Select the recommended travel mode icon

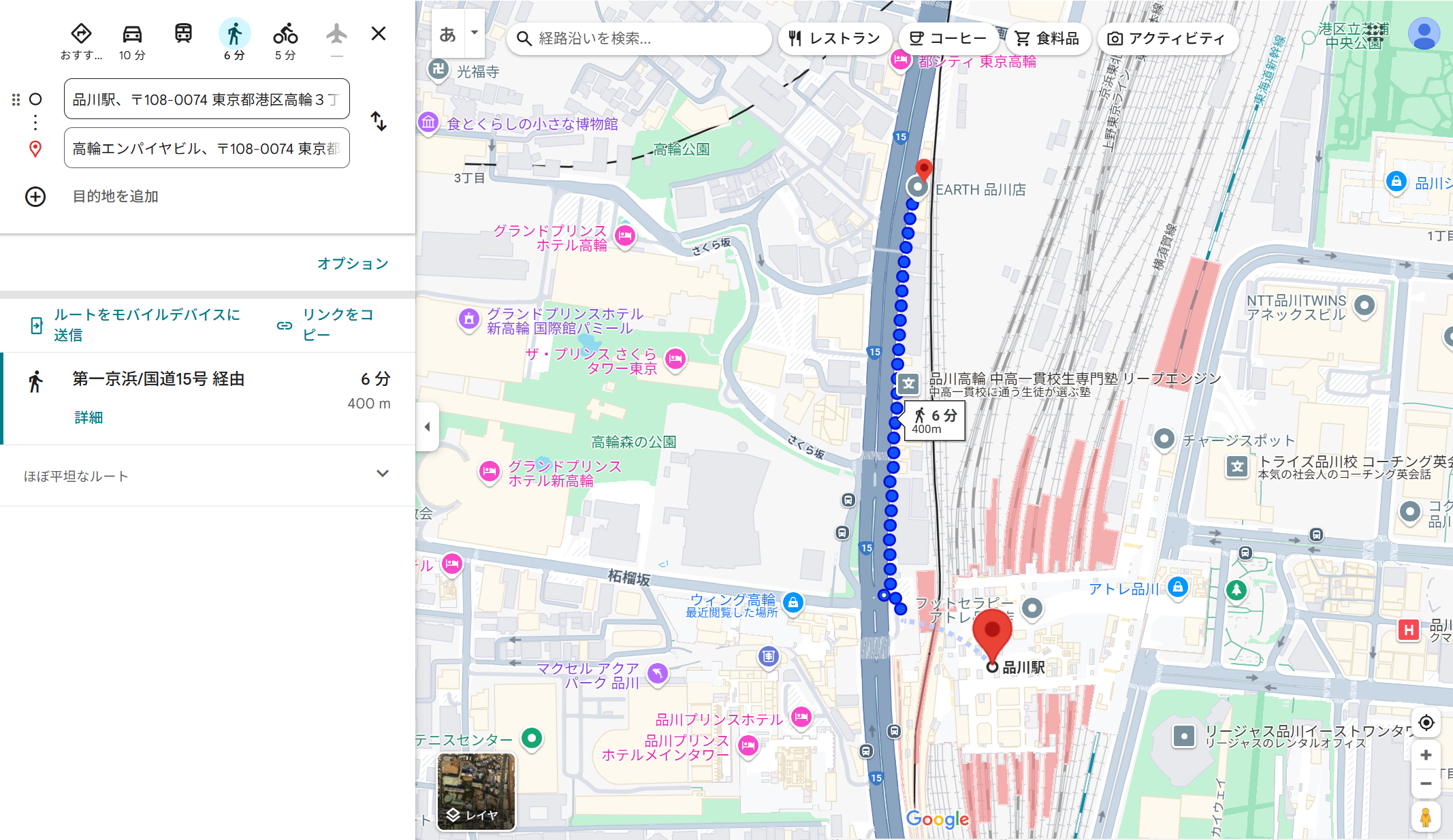(x=81, y=33)
